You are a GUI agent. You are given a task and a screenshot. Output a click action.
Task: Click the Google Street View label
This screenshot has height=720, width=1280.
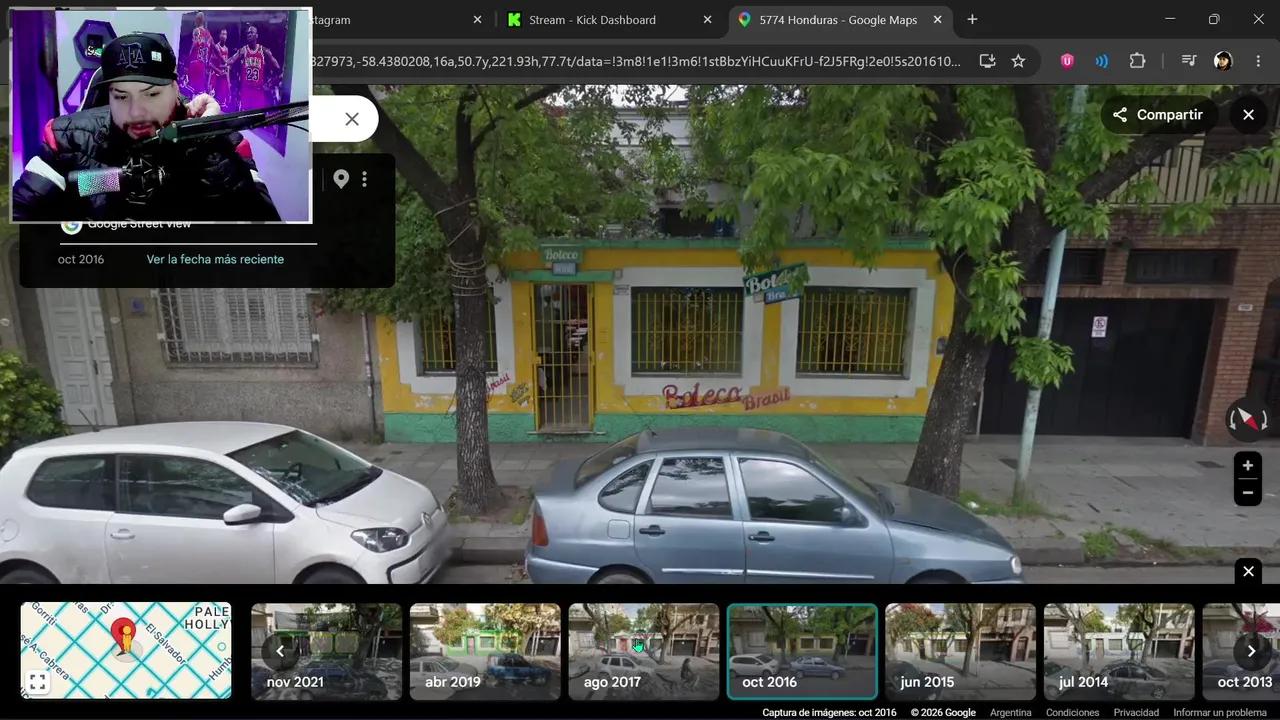[139, 224]
